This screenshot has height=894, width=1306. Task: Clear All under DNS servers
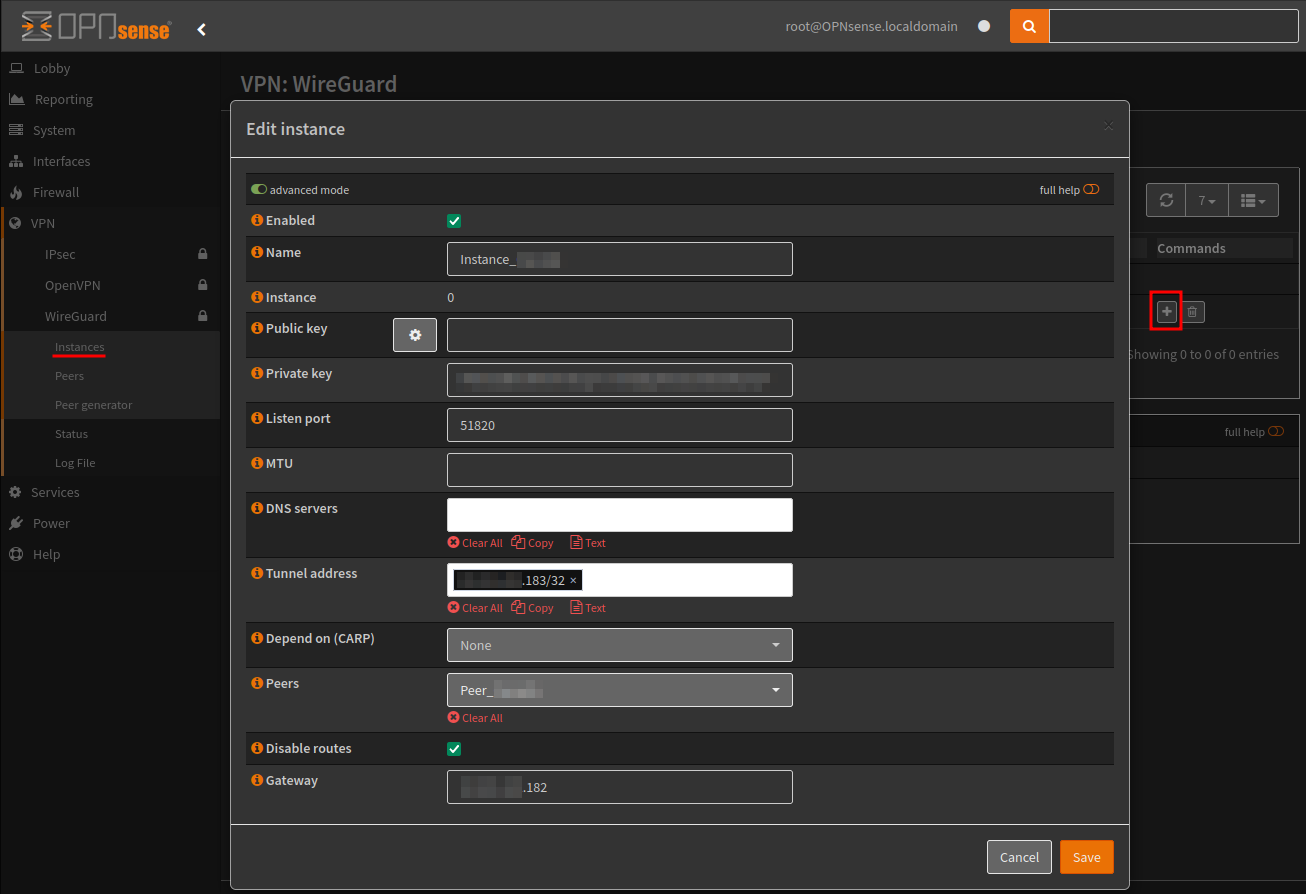click(x=475, y=543)
